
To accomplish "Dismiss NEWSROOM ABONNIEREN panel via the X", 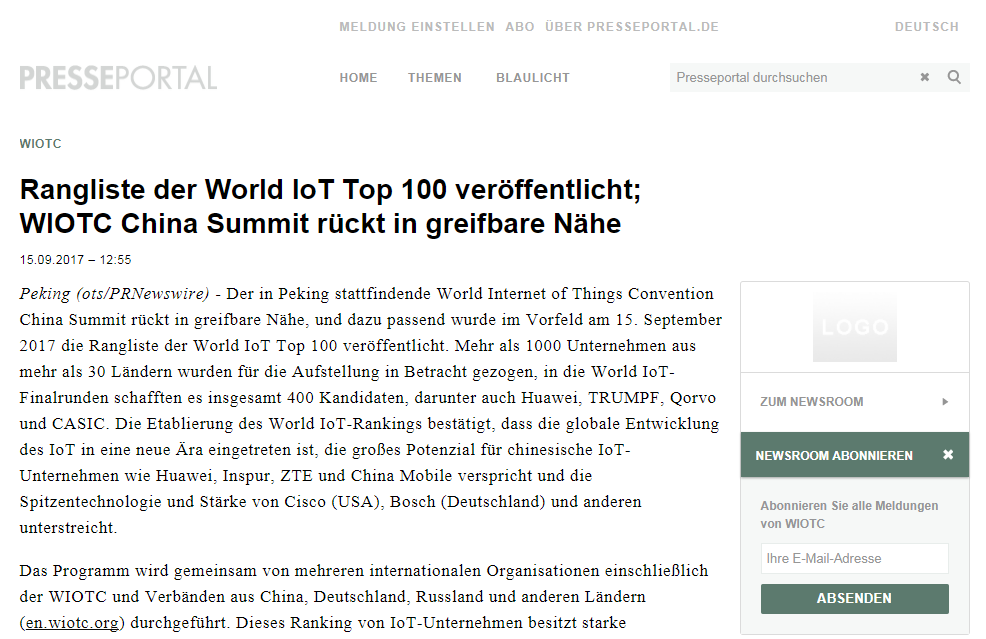I will coord(947,454).
